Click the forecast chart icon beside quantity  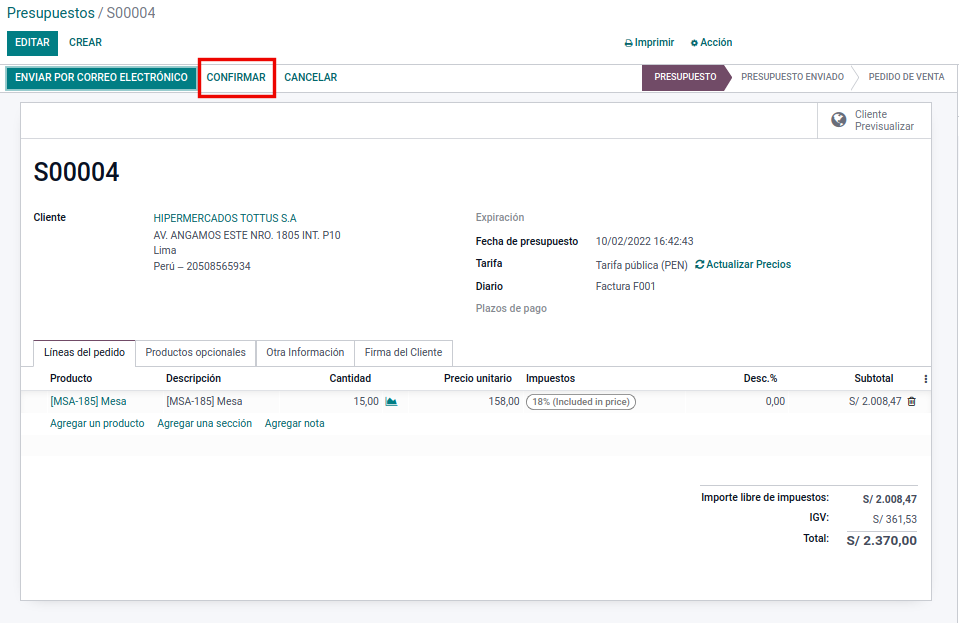click(x=391, y=402)
